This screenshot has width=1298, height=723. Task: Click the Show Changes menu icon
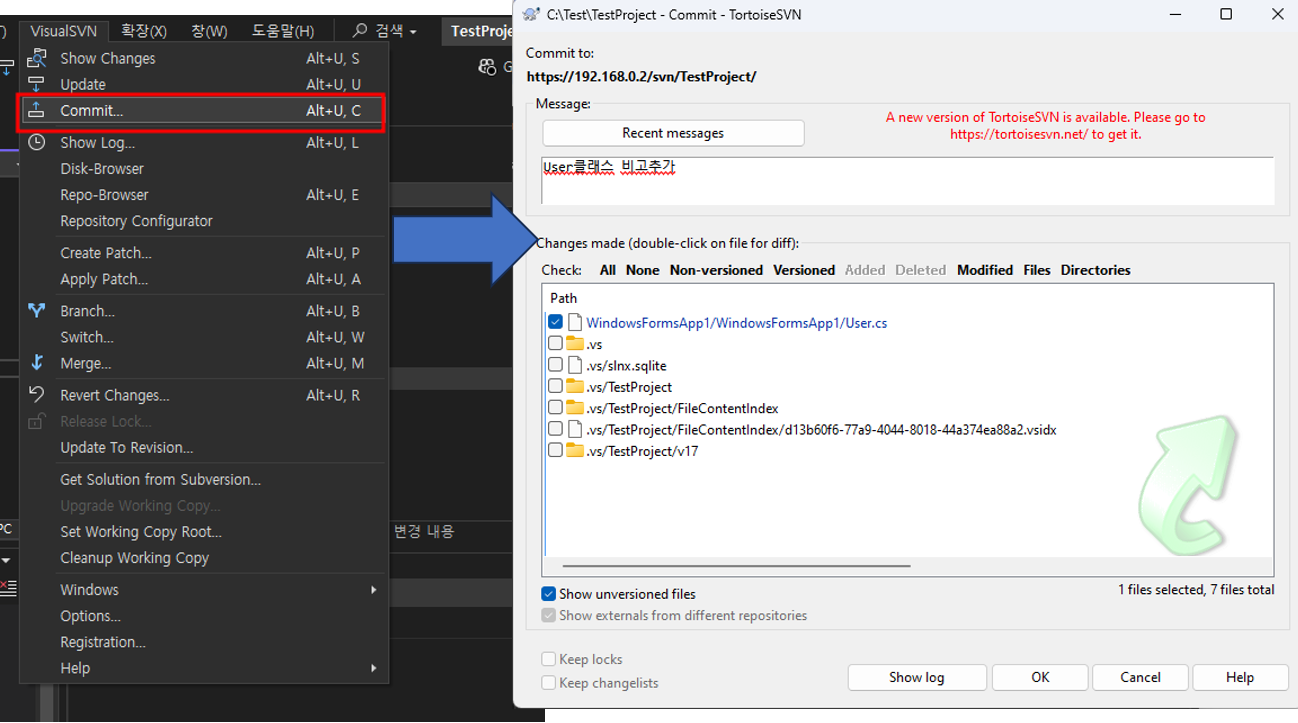click(37, 59)
